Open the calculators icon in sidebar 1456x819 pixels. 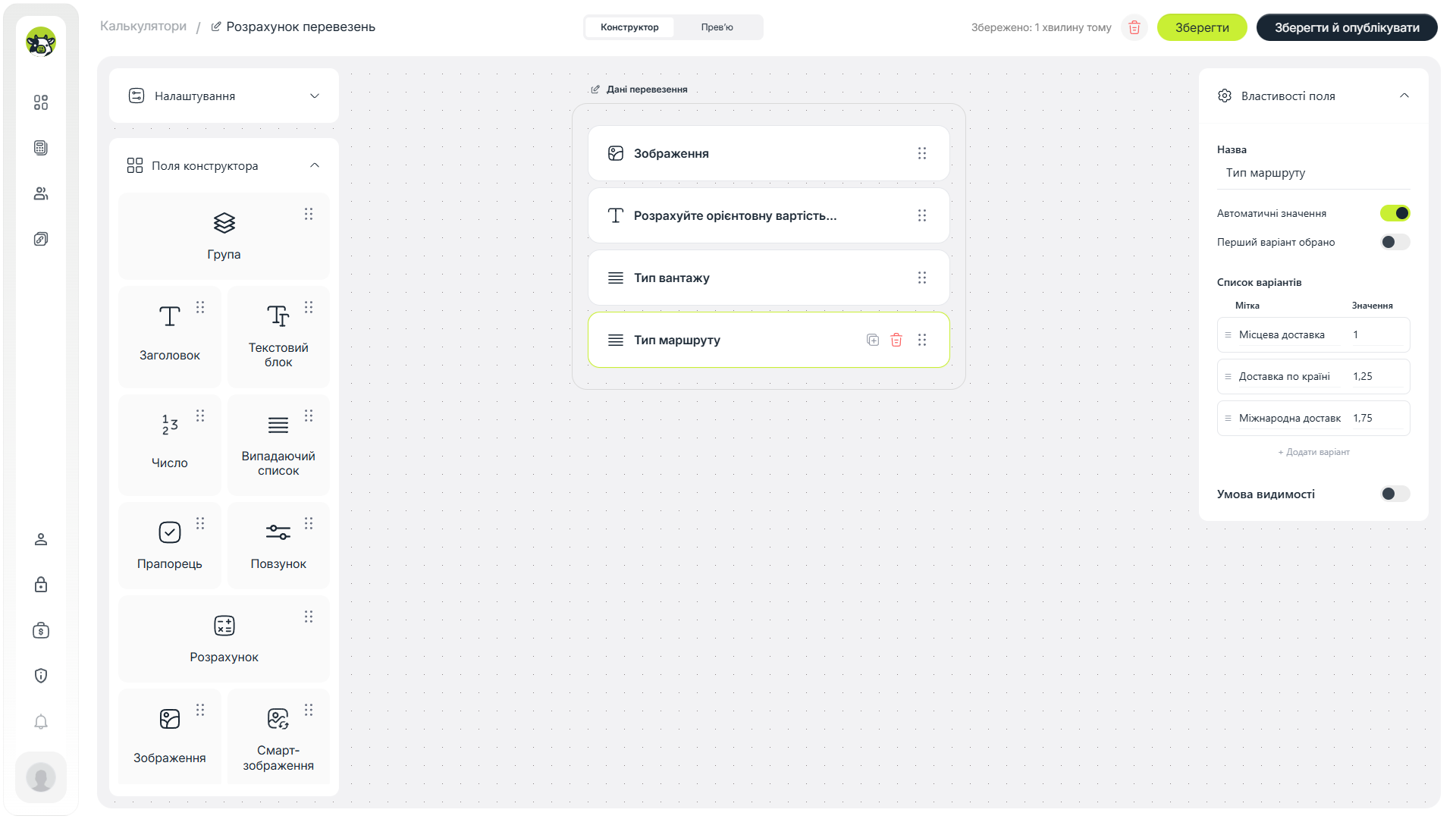[x=41, y=148]
